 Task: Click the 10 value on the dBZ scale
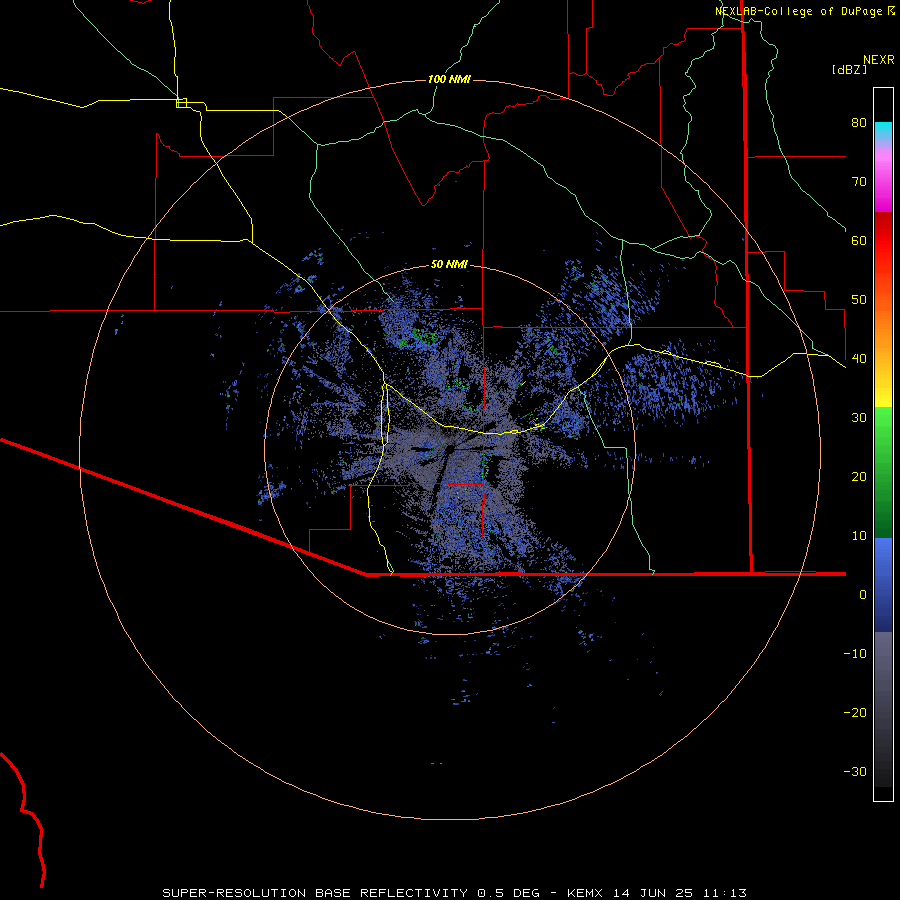tap(859, 536)
